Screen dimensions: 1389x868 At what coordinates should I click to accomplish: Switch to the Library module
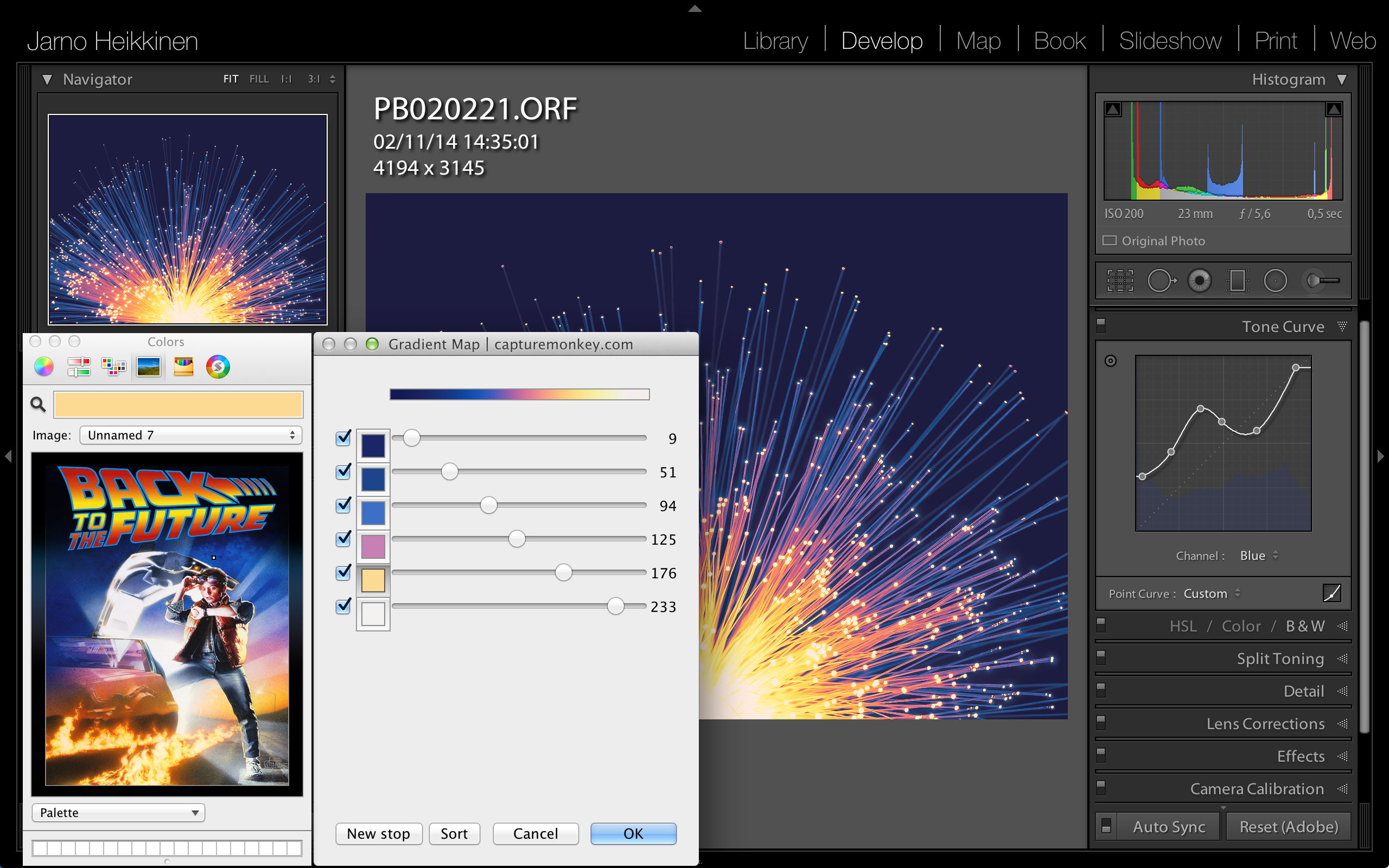(775, 41)
